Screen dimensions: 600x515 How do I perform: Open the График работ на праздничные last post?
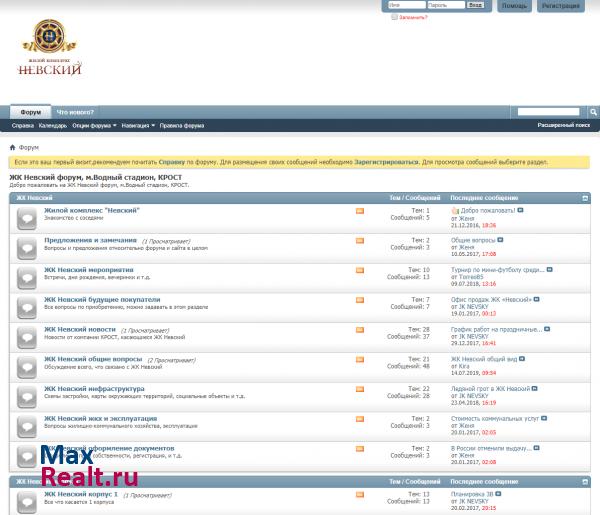pyautogui.click(x=496, y=329)
